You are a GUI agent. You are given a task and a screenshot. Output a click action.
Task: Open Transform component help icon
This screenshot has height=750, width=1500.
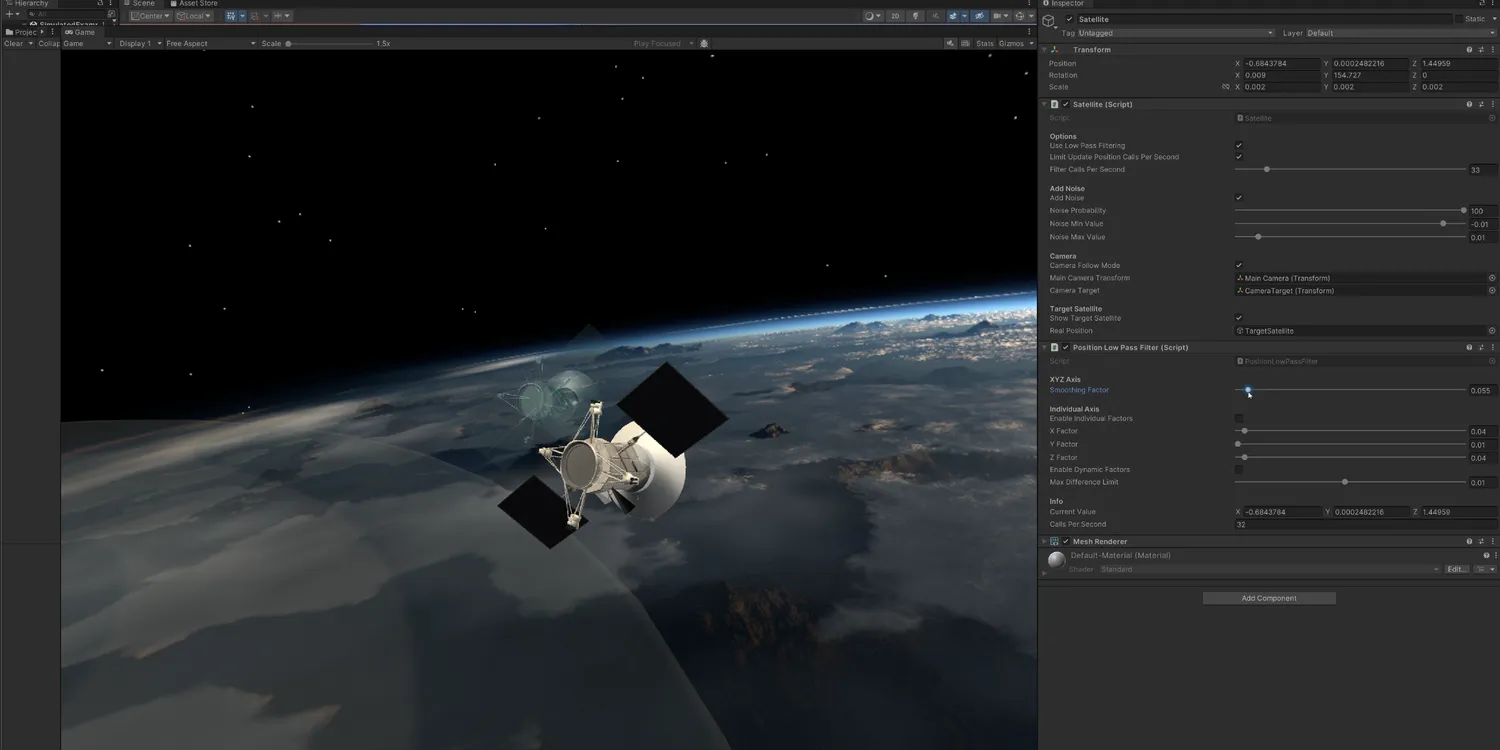pyautogui.click(x=1469, y=49)
